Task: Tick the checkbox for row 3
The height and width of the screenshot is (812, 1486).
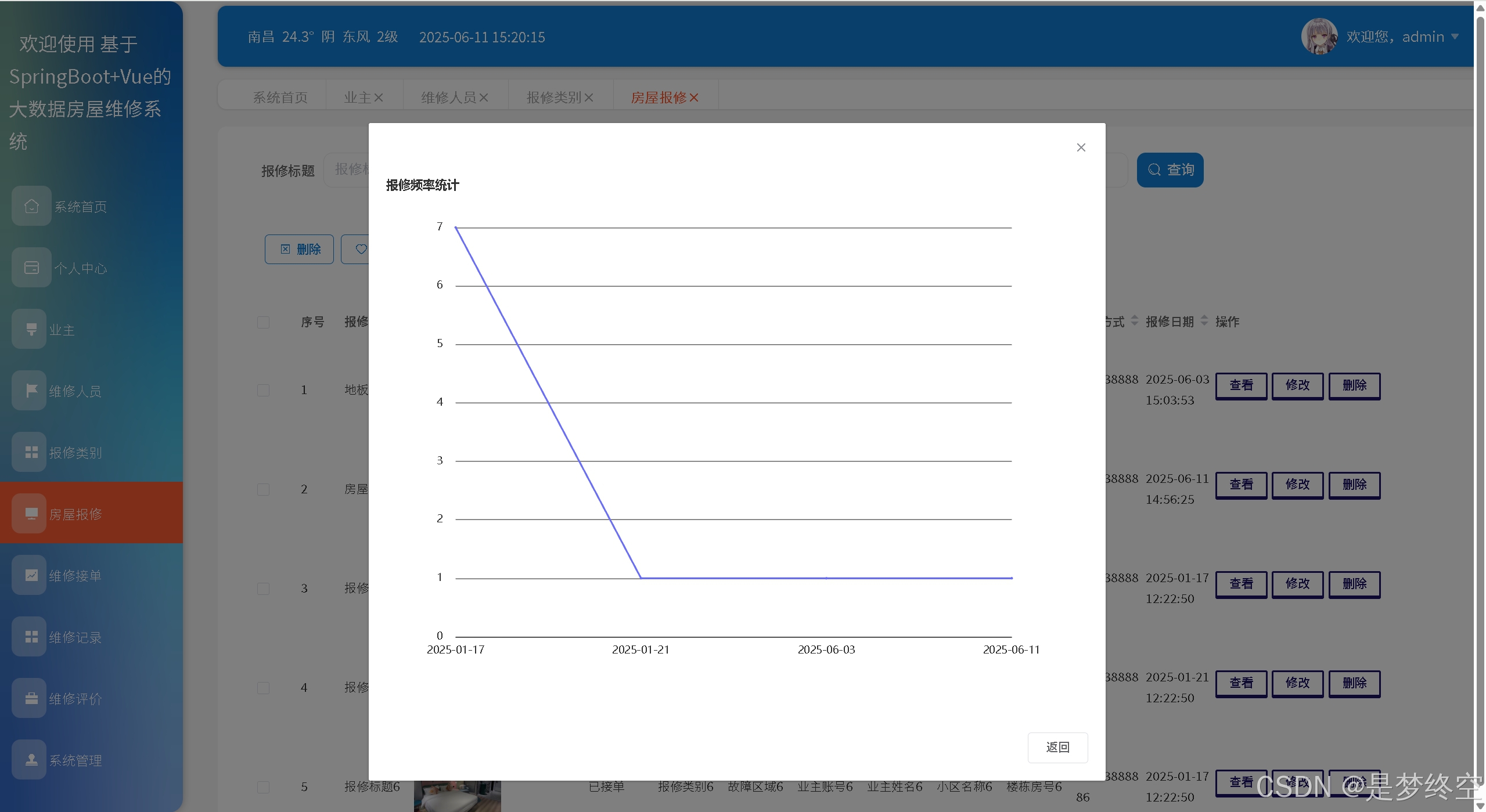Action: (263, 589)
